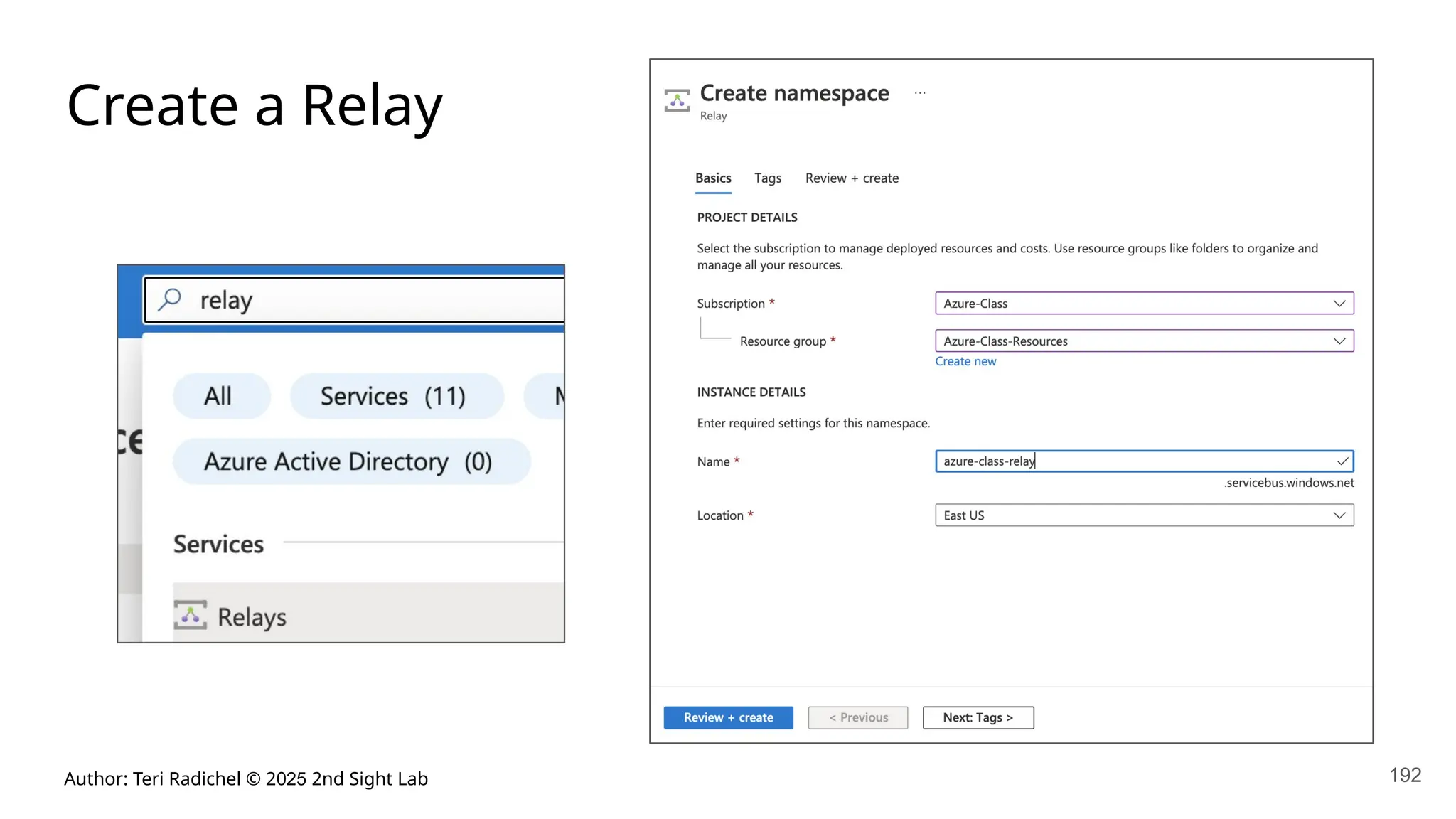This screenshot has height=819, width=1456.
Task: Switch to the Review + create tab
Action: coord(852,178)
